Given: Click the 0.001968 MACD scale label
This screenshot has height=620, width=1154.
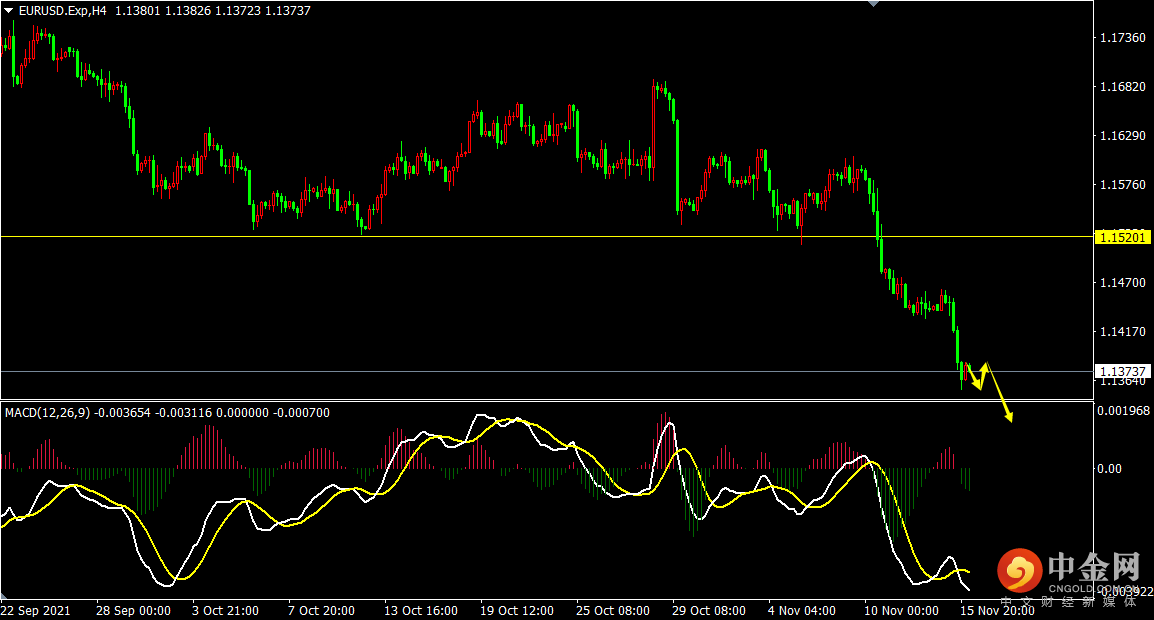Looking at the screenshot, I should (1124, 411).
